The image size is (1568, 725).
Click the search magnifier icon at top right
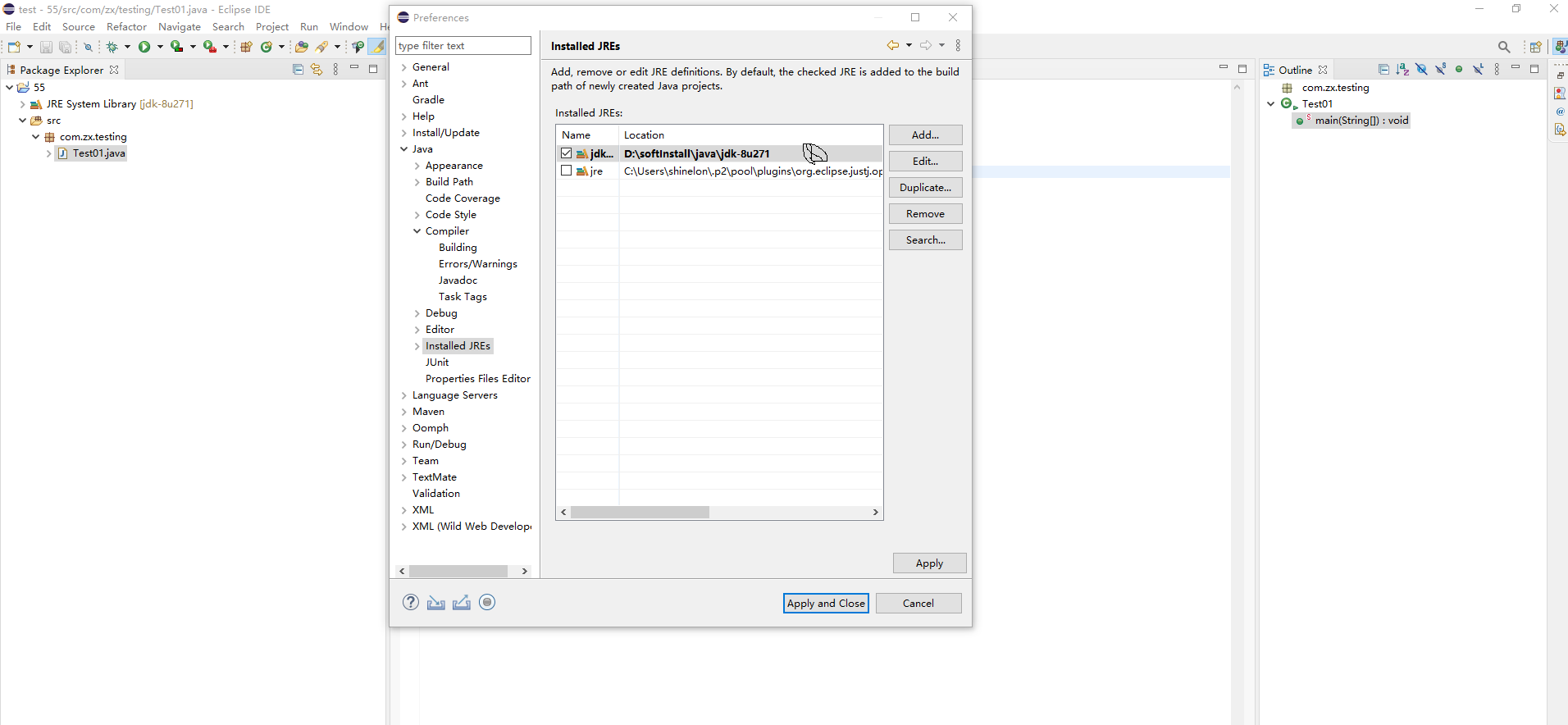[x=1504, y=47]
